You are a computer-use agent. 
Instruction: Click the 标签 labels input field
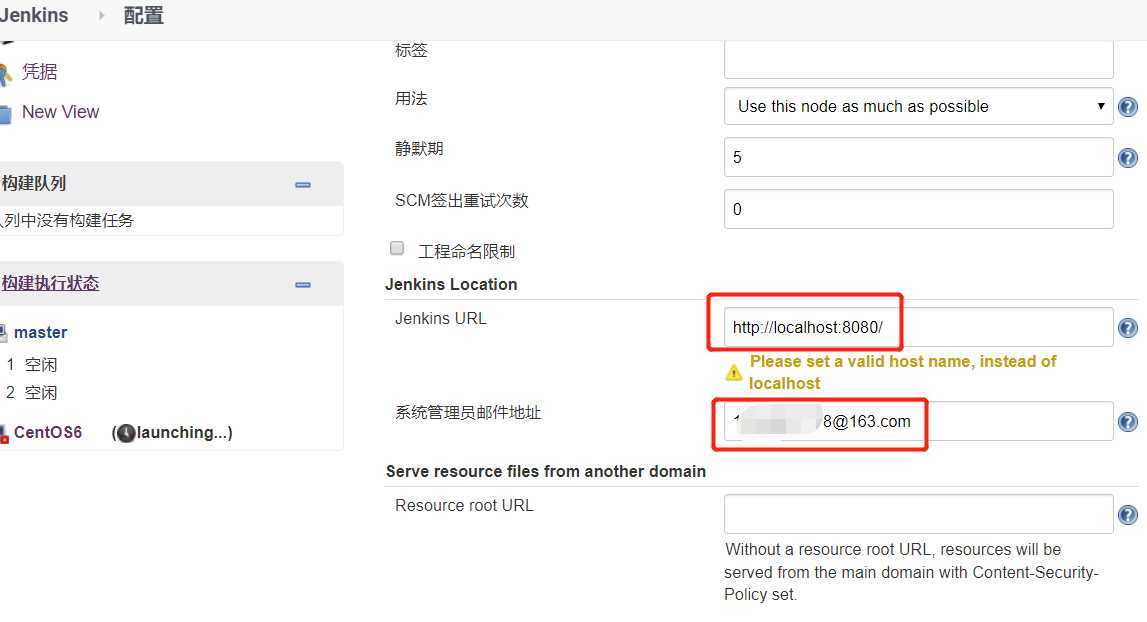click(919, 59)
